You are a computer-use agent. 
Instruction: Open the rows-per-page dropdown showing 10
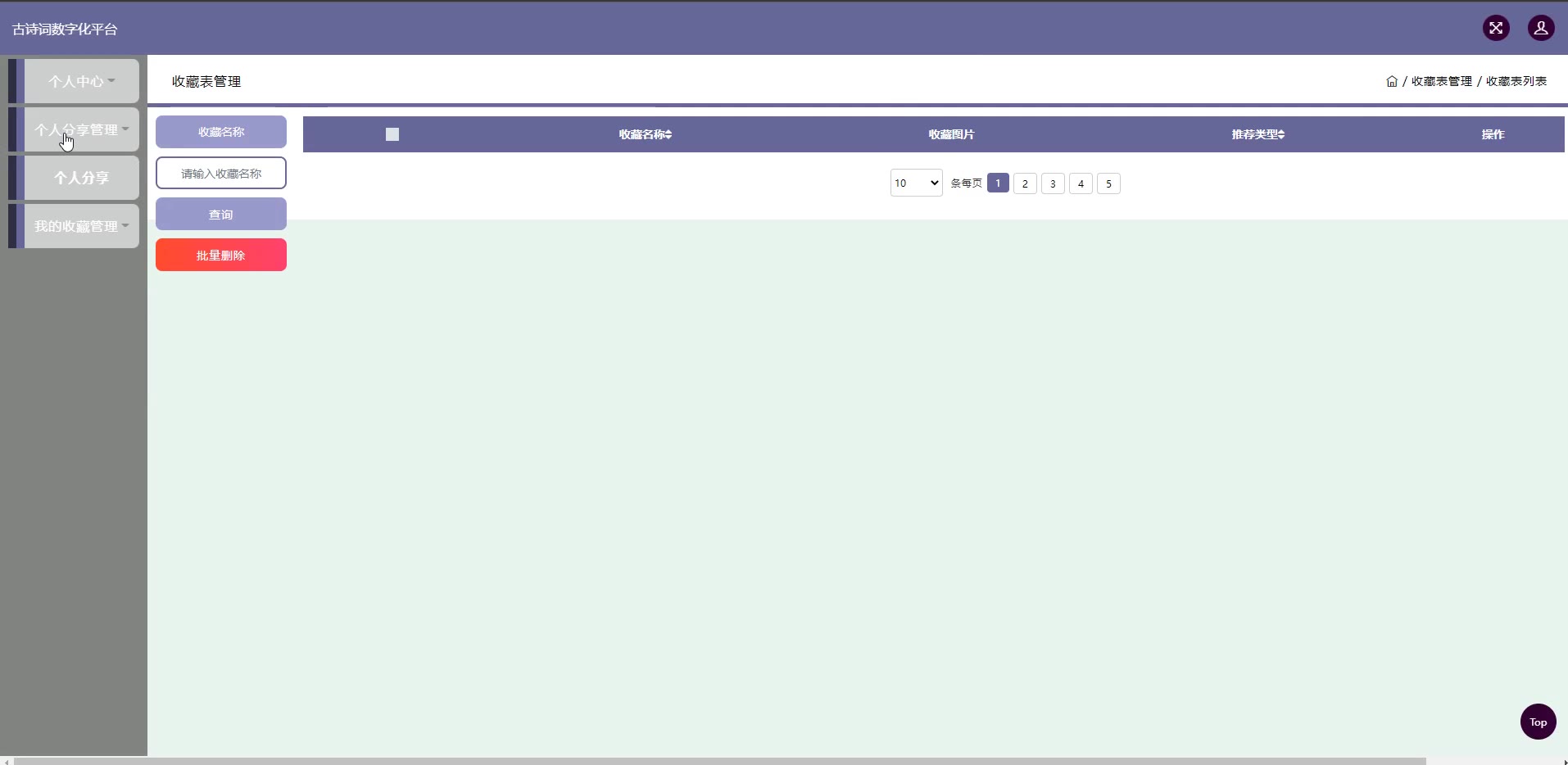pos(916,183)
